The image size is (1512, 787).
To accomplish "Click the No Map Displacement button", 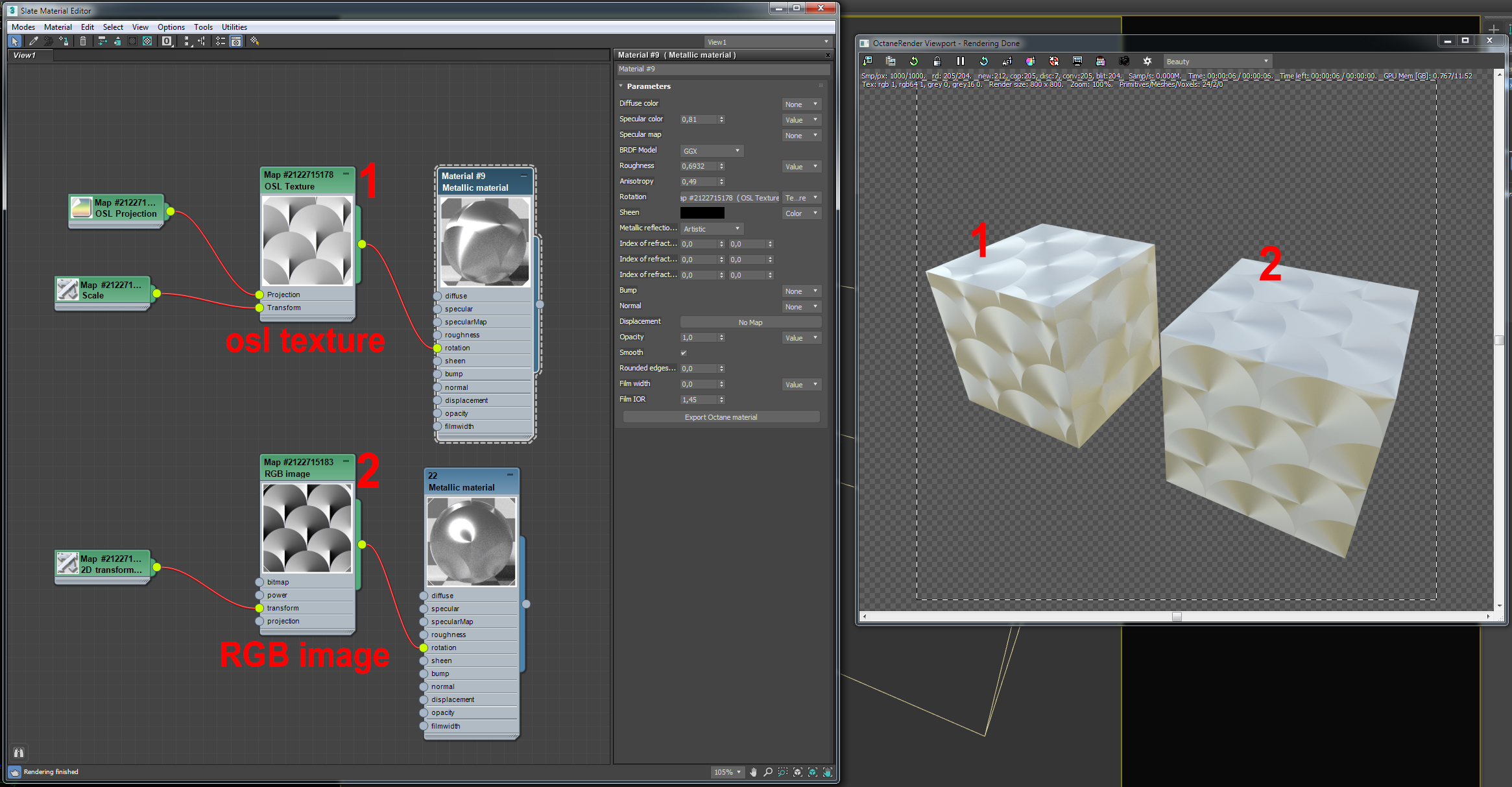I will point(750,322).
